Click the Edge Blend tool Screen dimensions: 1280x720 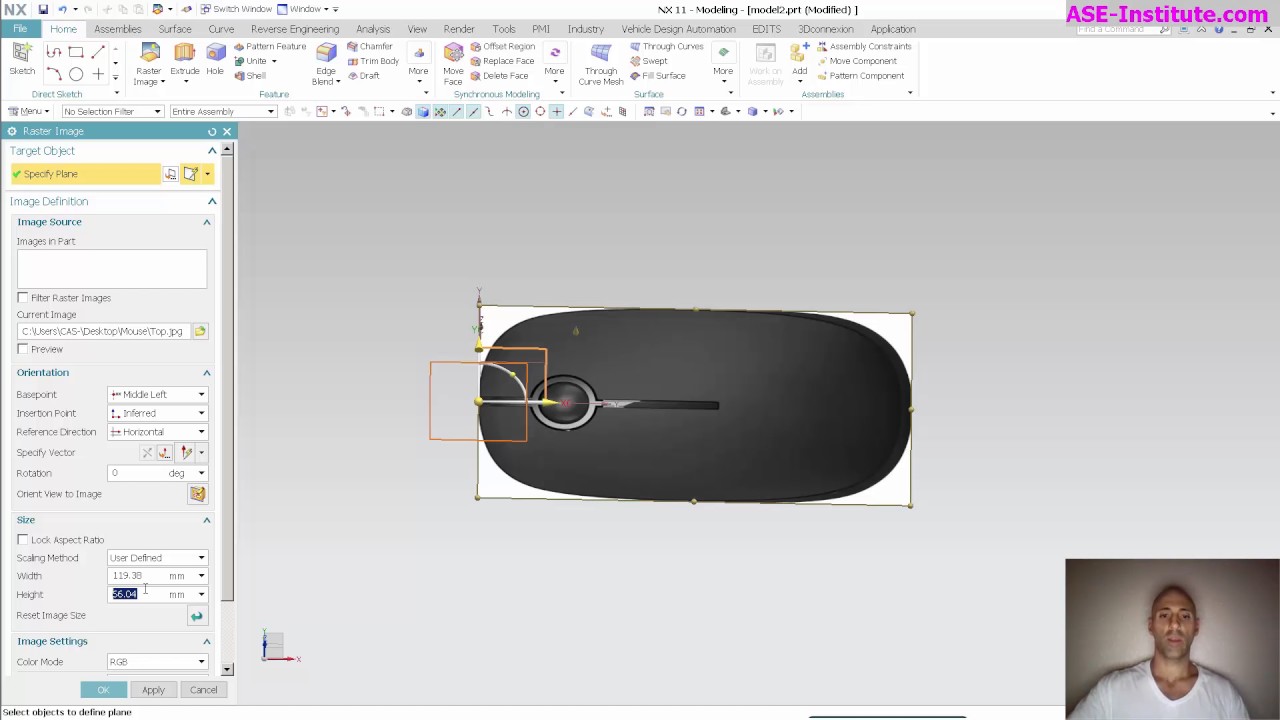326,64
